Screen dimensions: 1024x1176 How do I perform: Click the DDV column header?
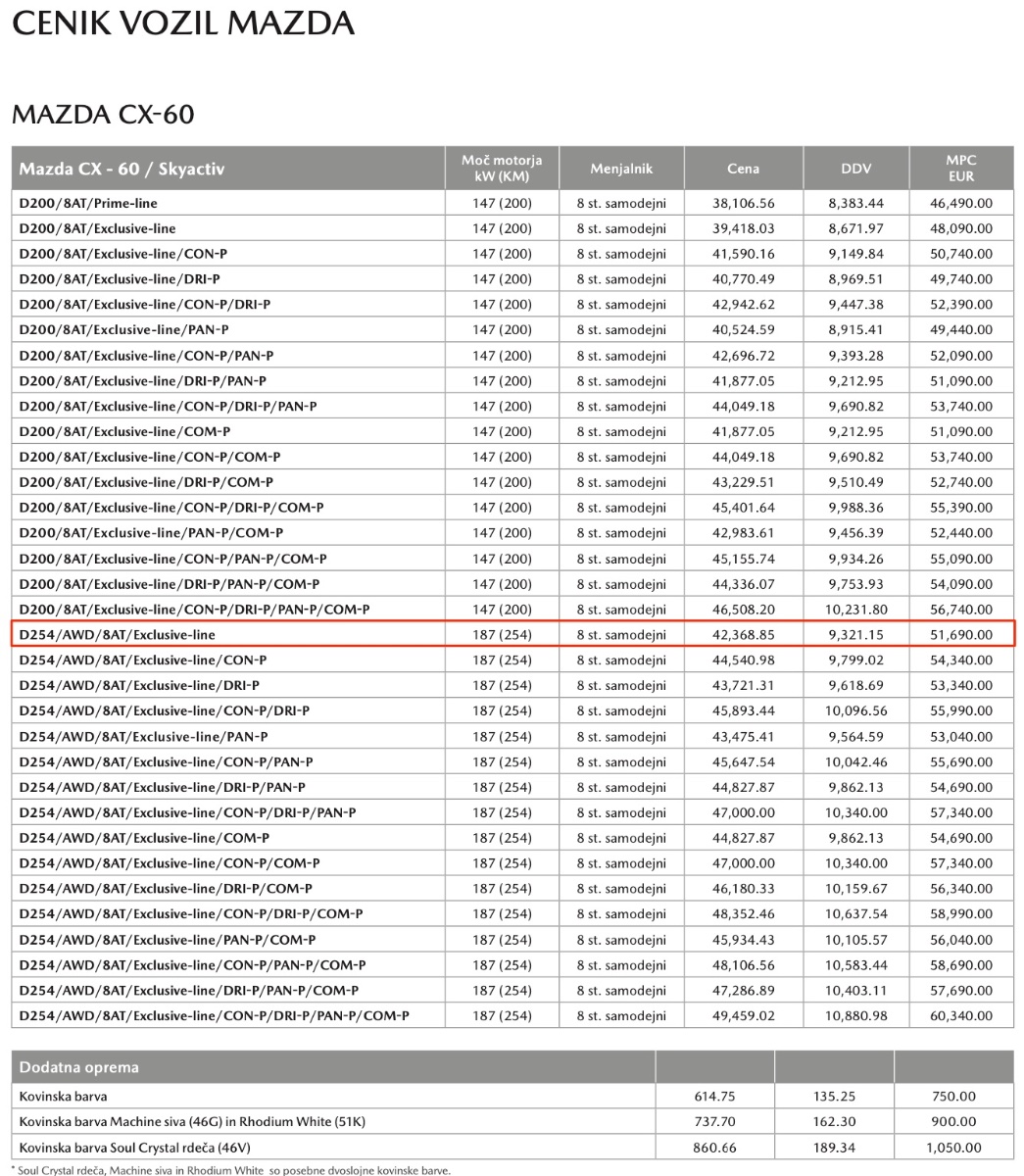(x=855, y=168)
